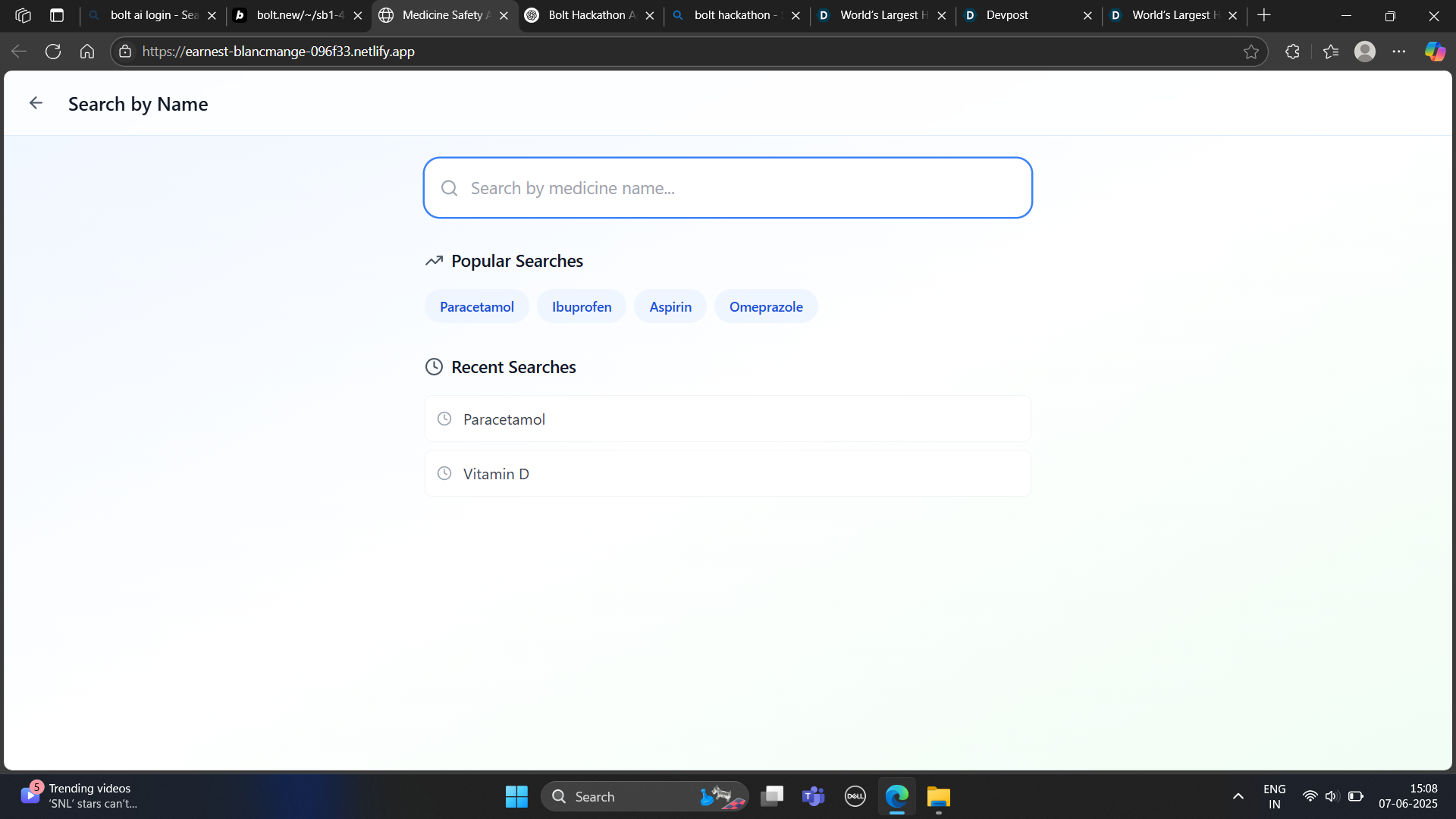Viewport: 1456px width, 819px height.
Task: Open the browser Extensions icon
Action: point(1292,51)
